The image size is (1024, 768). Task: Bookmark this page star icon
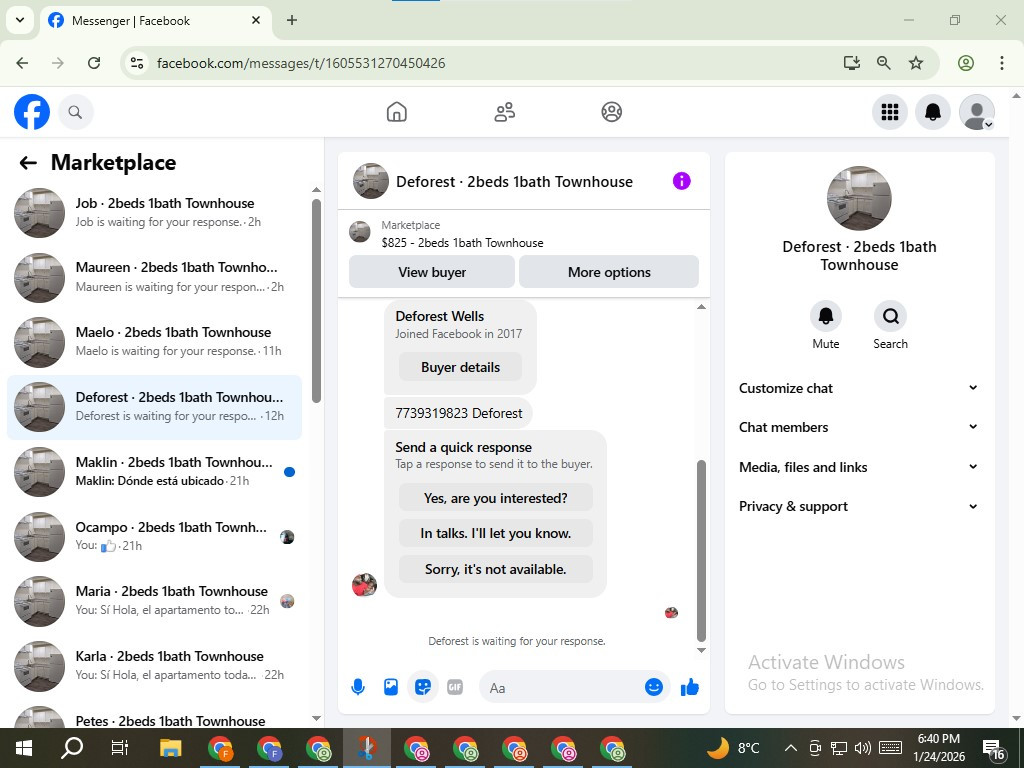coord(916,63)
